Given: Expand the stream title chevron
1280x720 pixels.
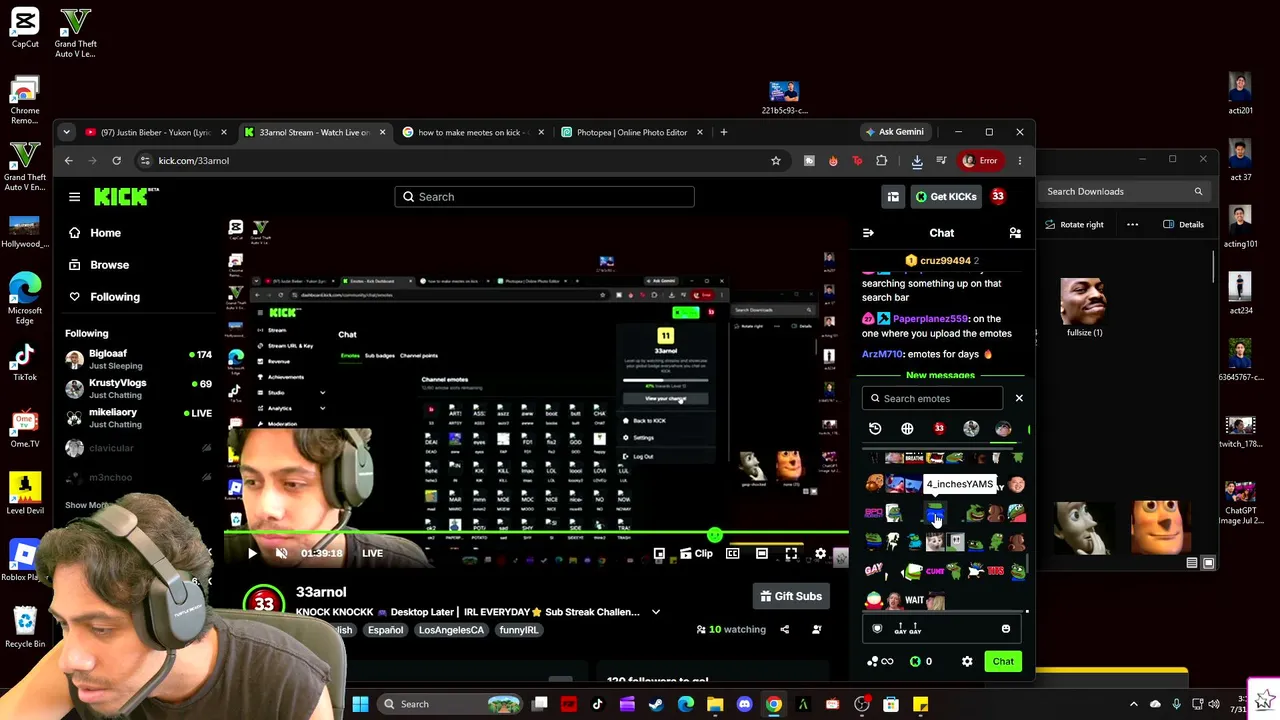Looking at the screenshot, I should point(656,612).
